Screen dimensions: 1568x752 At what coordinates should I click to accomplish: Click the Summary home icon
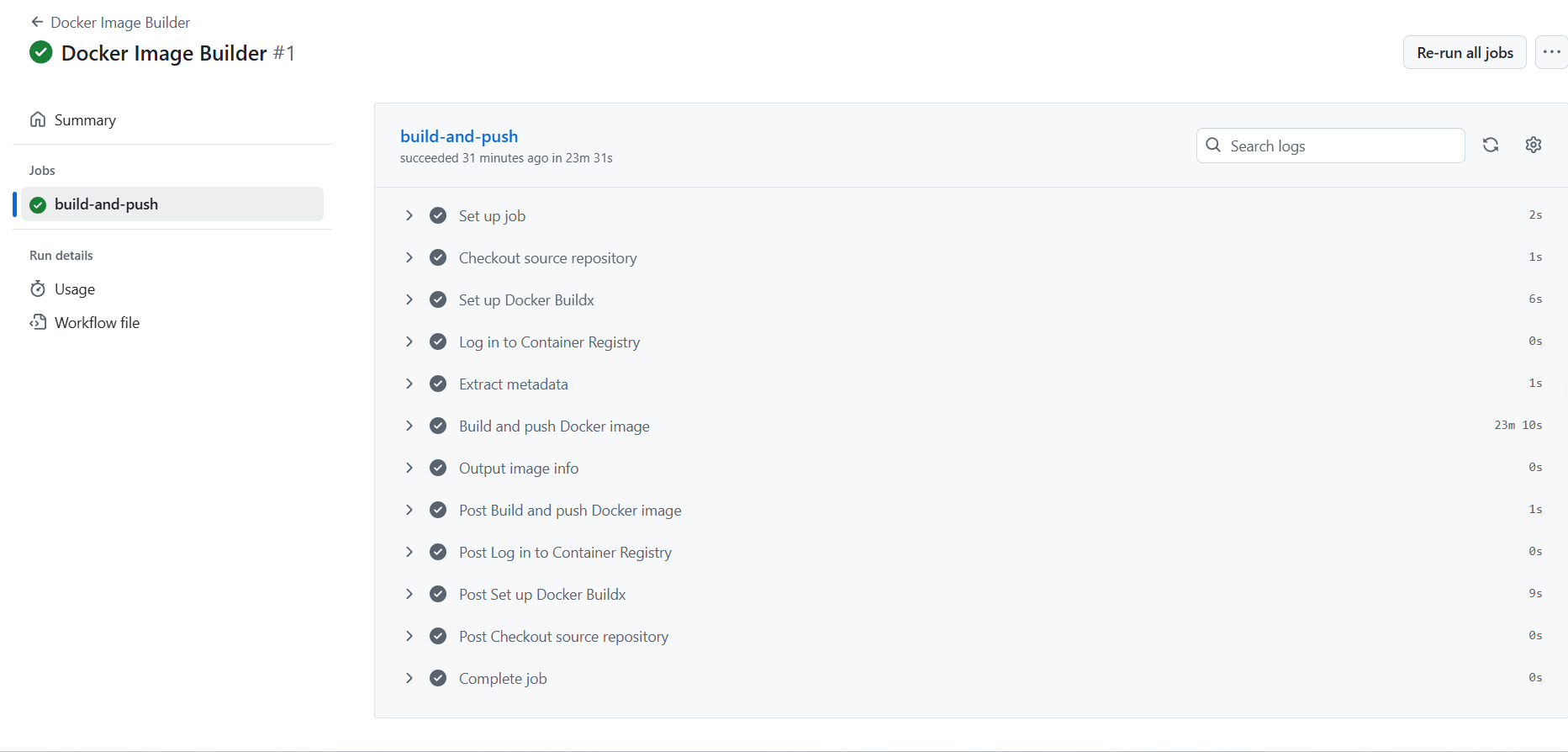click(x=38, y=119)
